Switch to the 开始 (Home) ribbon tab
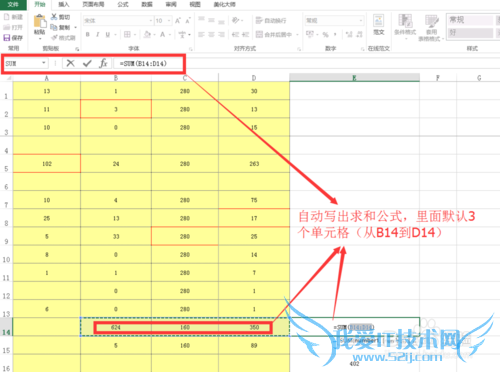This screenshot has height=372, width=500. pyautogui.click(x=40, y=4)
